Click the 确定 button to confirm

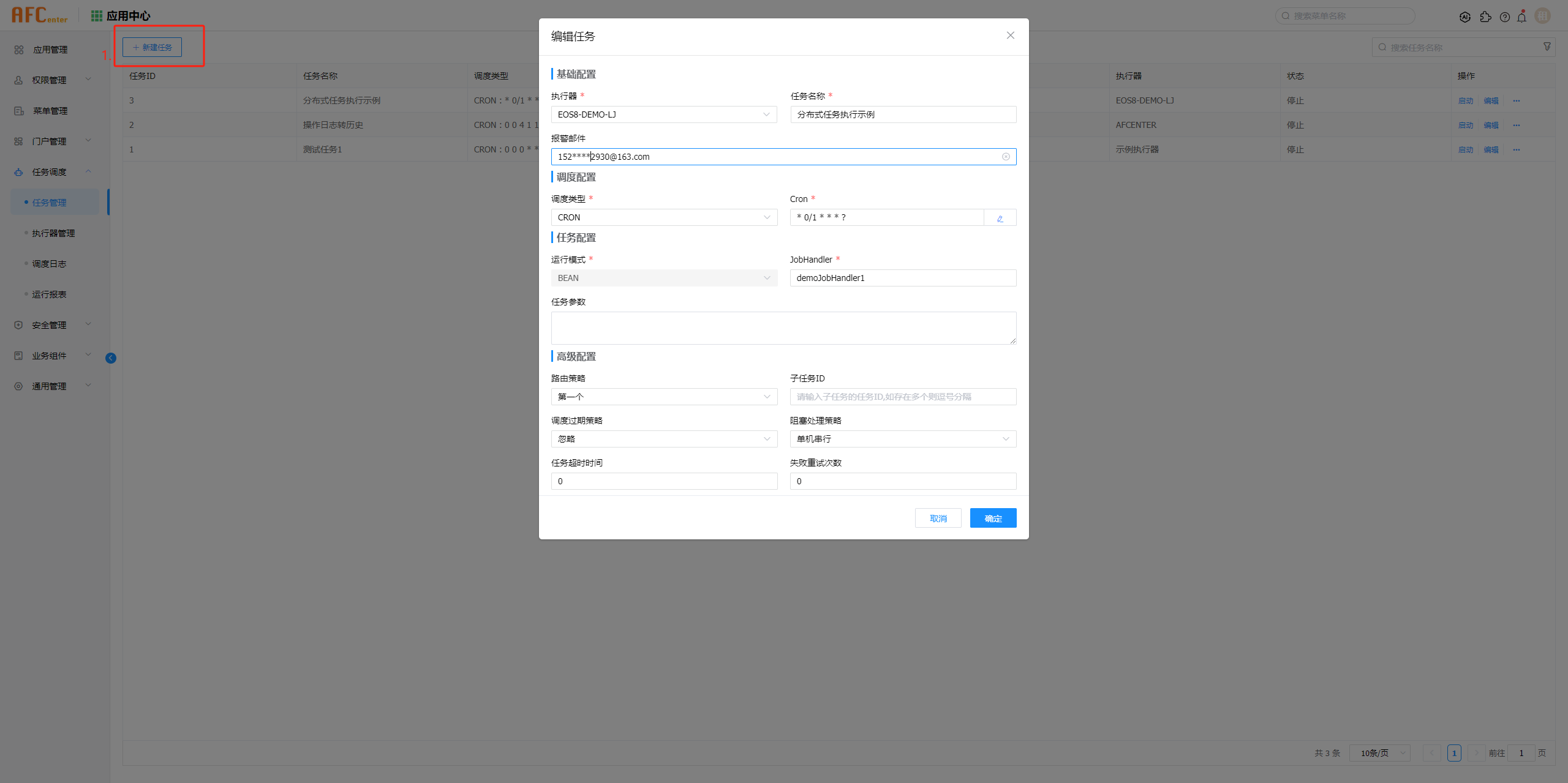coord(993,518)
